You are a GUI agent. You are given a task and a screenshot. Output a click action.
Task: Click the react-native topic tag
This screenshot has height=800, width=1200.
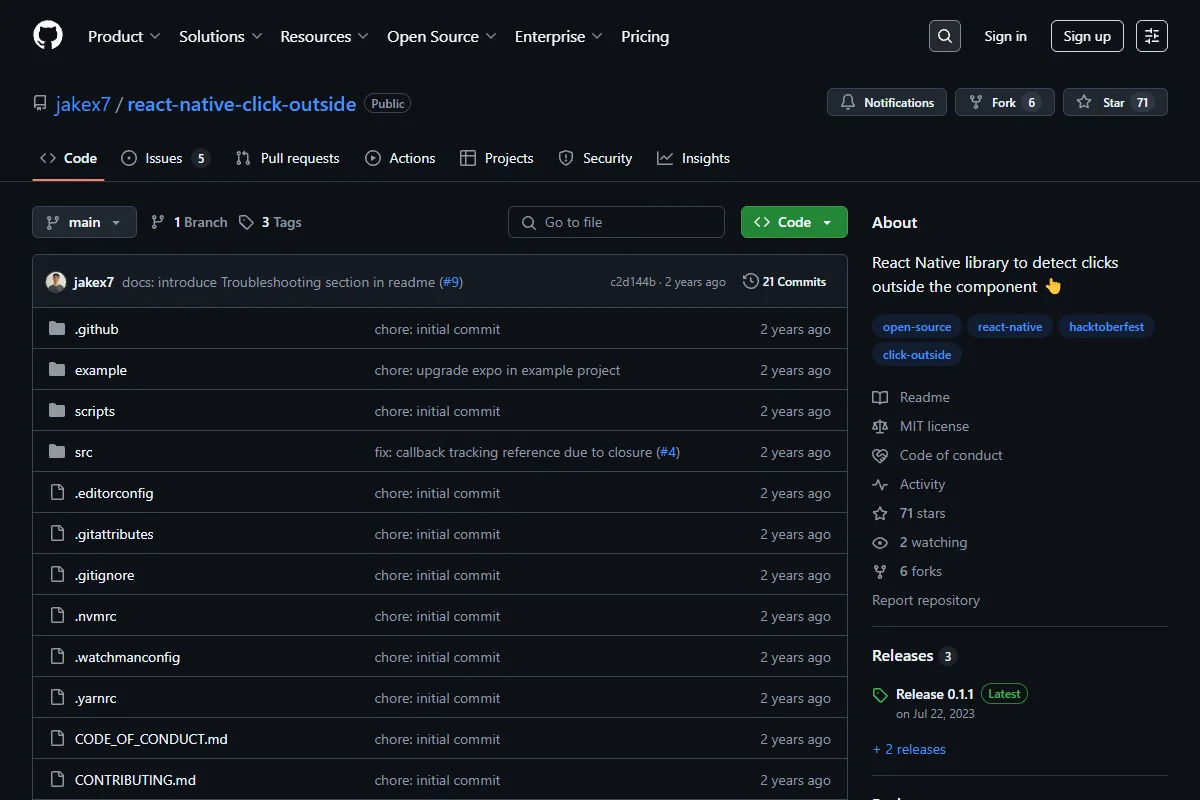click(1010, 327)
